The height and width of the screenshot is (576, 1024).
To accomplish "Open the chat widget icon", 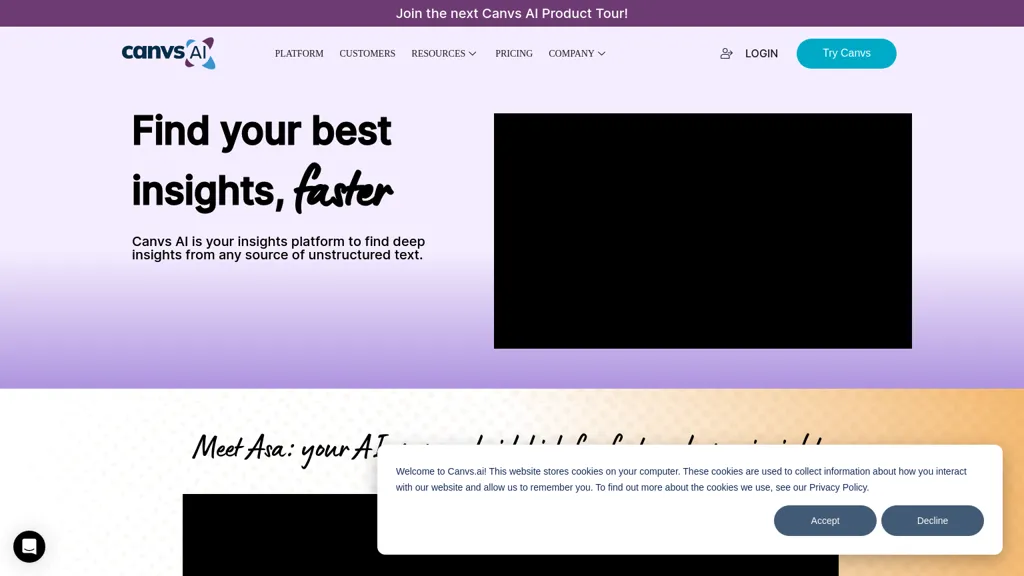I will coord(29,547).
